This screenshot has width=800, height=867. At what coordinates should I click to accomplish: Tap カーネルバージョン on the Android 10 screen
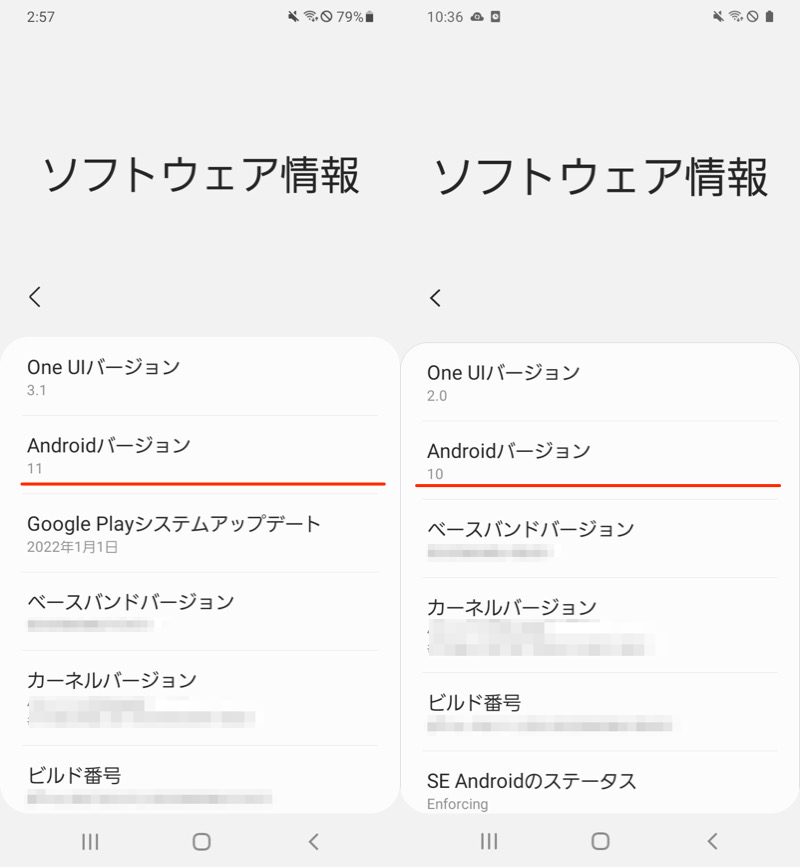tap(600, 624)
